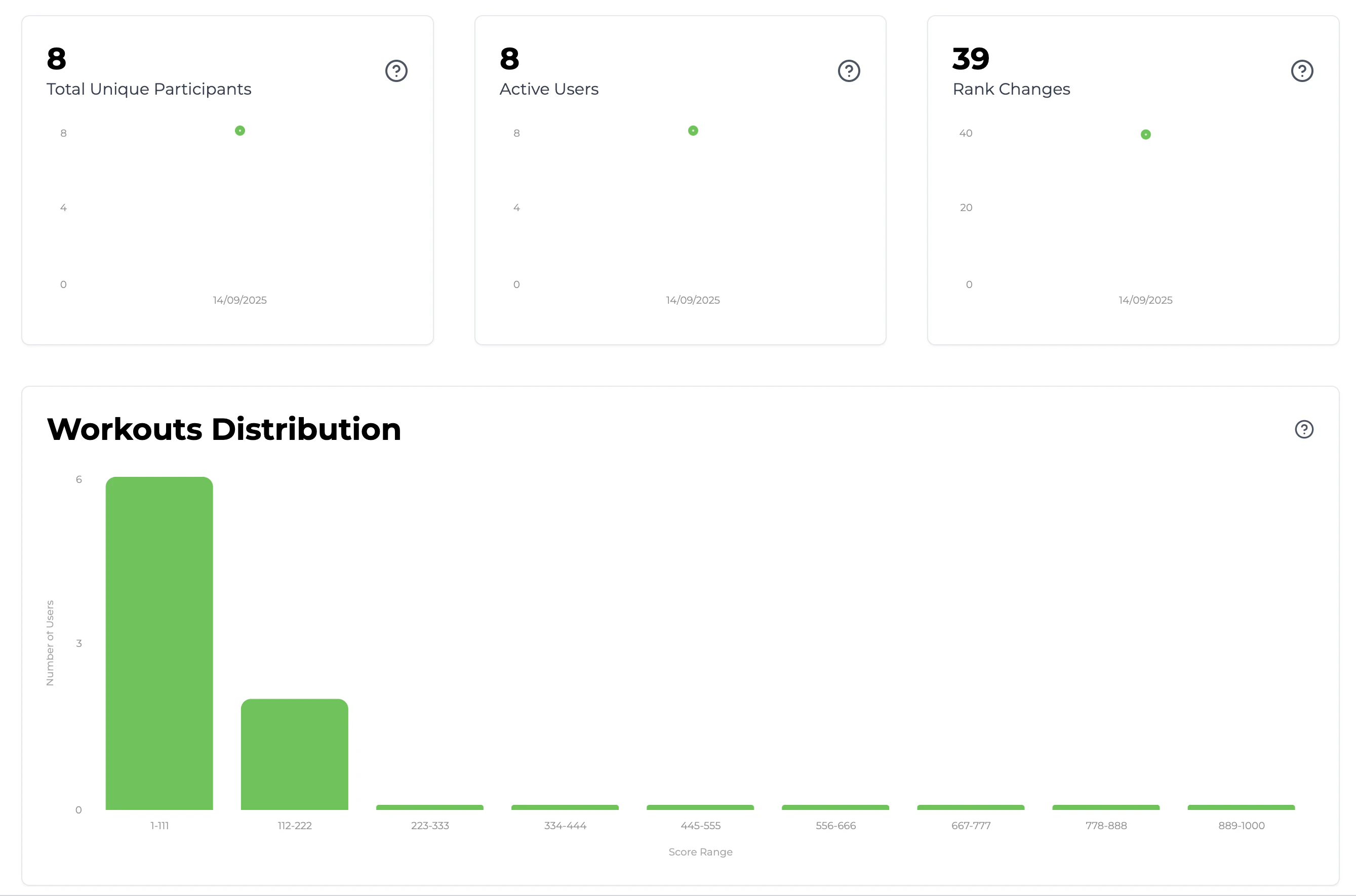
Task: Open the Workouts Distribution help icon
Action: tap(1303, 429)
